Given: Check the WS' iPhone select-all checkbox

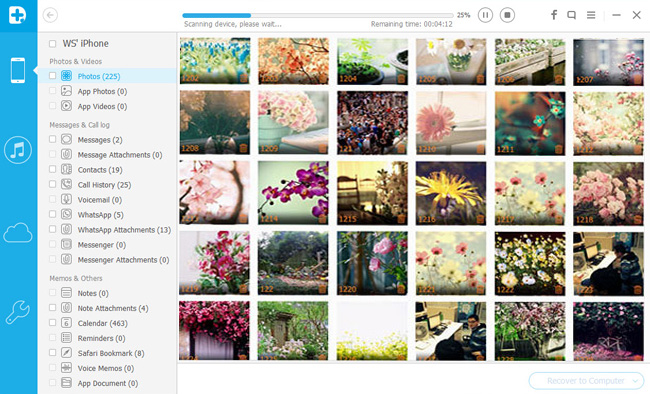Looking at the screenshot, I should click(52, 44).
